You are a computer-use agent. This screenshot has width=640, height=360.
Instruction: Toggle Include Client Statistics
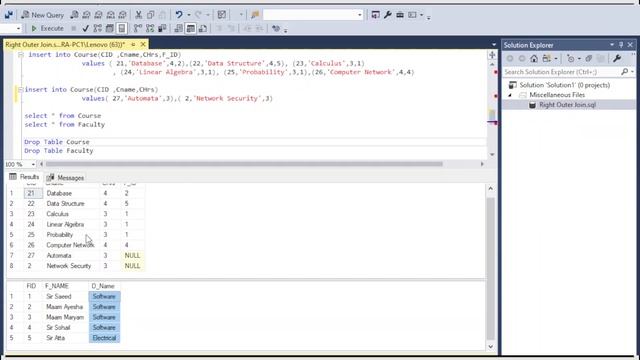(x=162, y=28)
